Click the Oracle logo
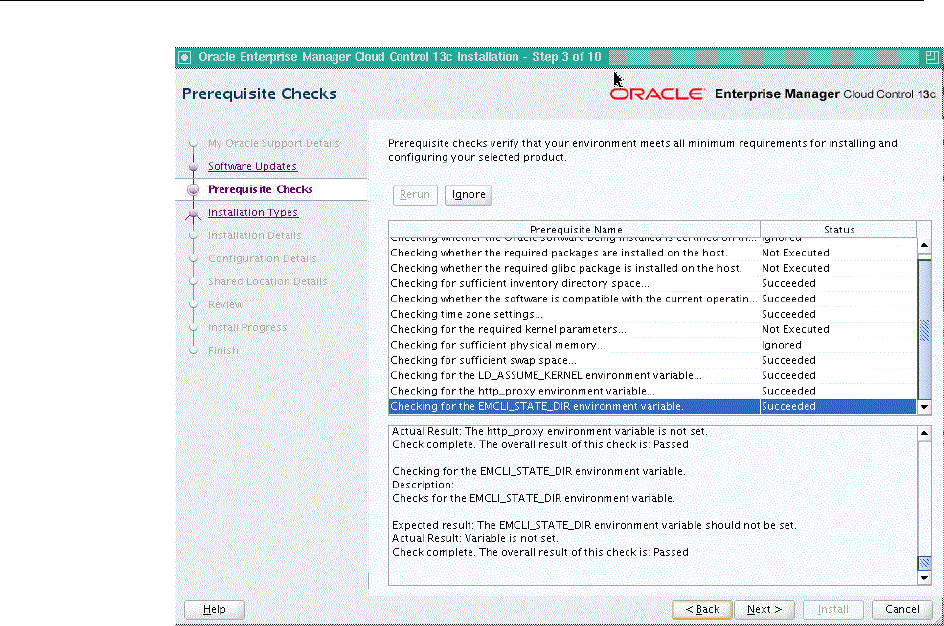This screenshot has width=944, height=626. [x=657, y=94]
